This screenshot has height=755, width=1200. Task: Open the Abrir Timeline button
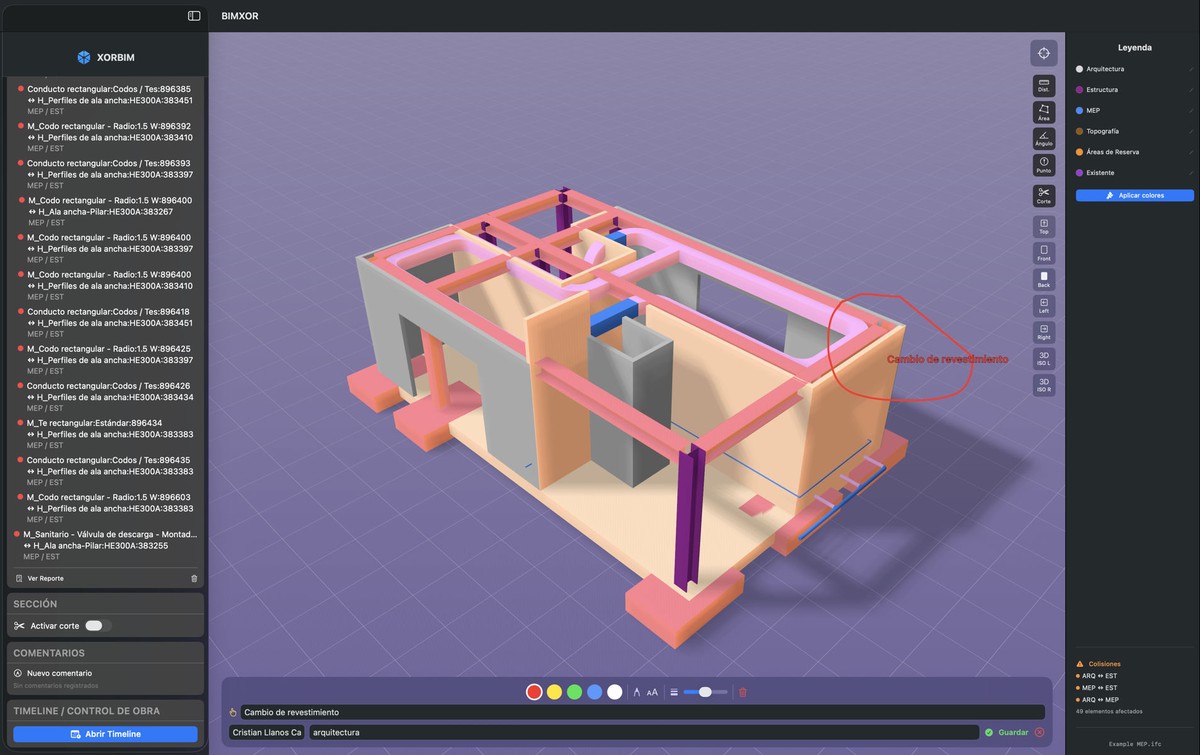pos(105,734)
